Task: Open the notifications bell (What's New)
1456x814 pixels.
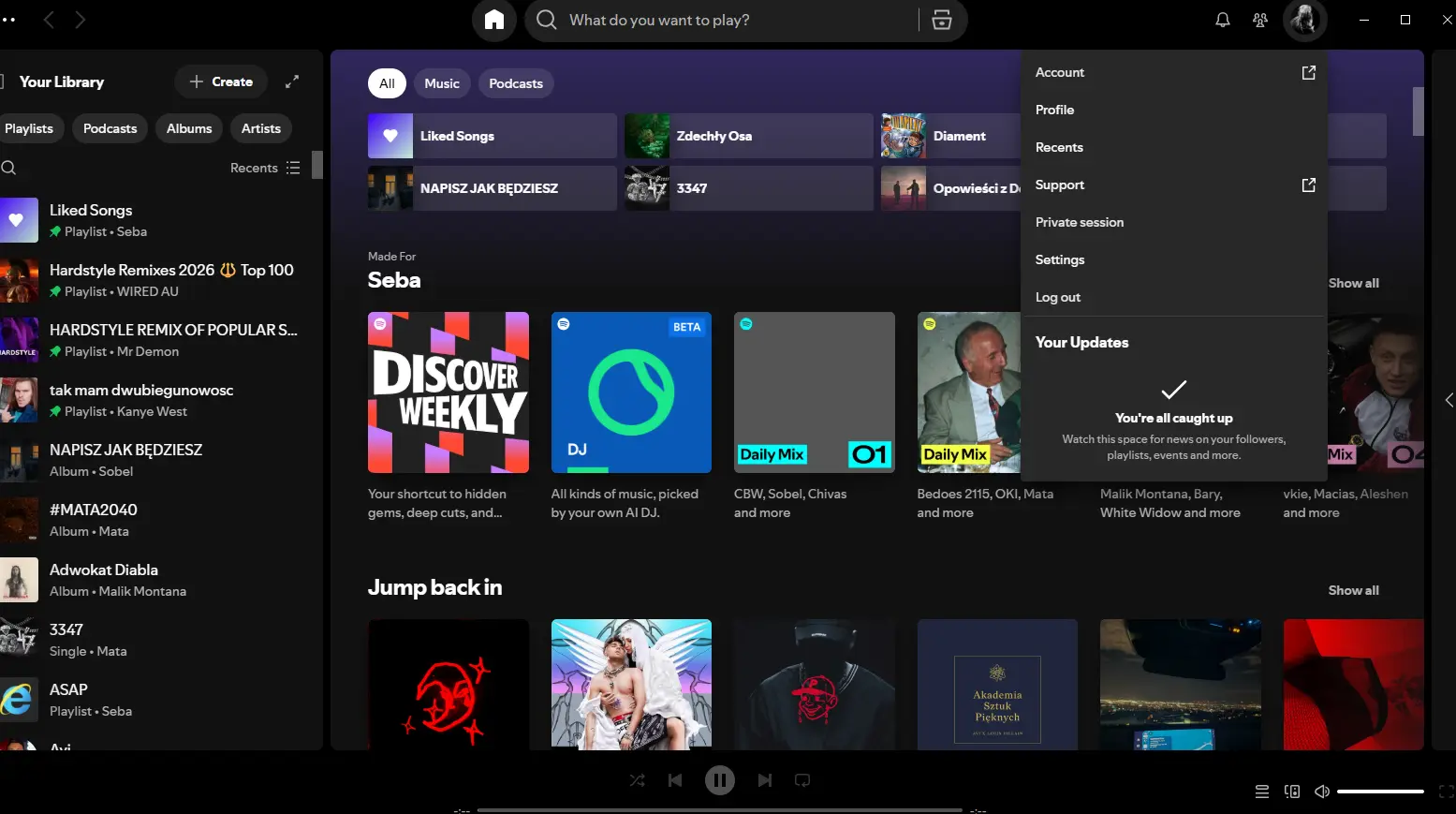Action: (x=1223, y=20)
